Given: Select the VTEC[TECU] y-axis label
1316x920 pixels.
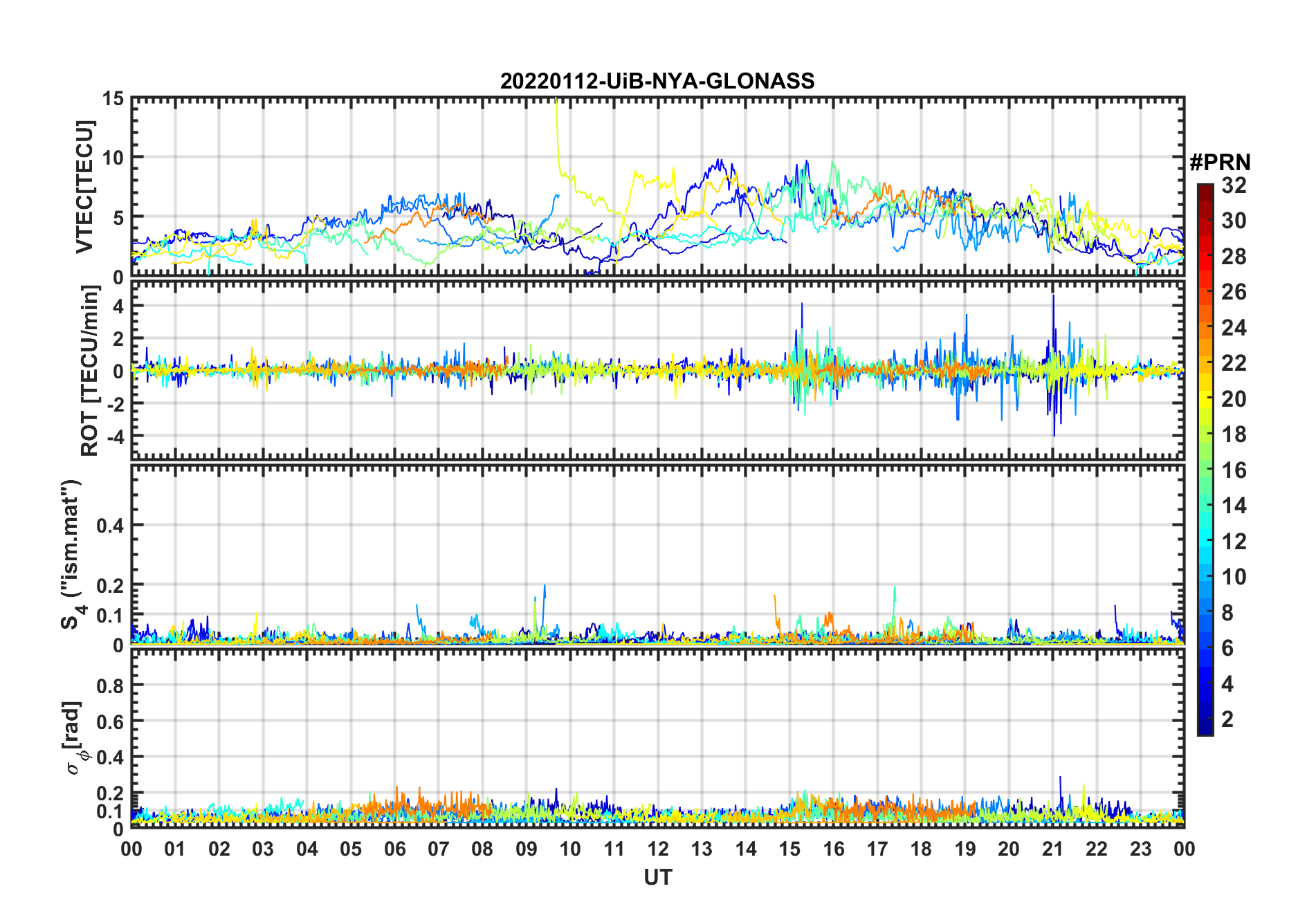Looking at the screenshot, I should tap(84, 187).
